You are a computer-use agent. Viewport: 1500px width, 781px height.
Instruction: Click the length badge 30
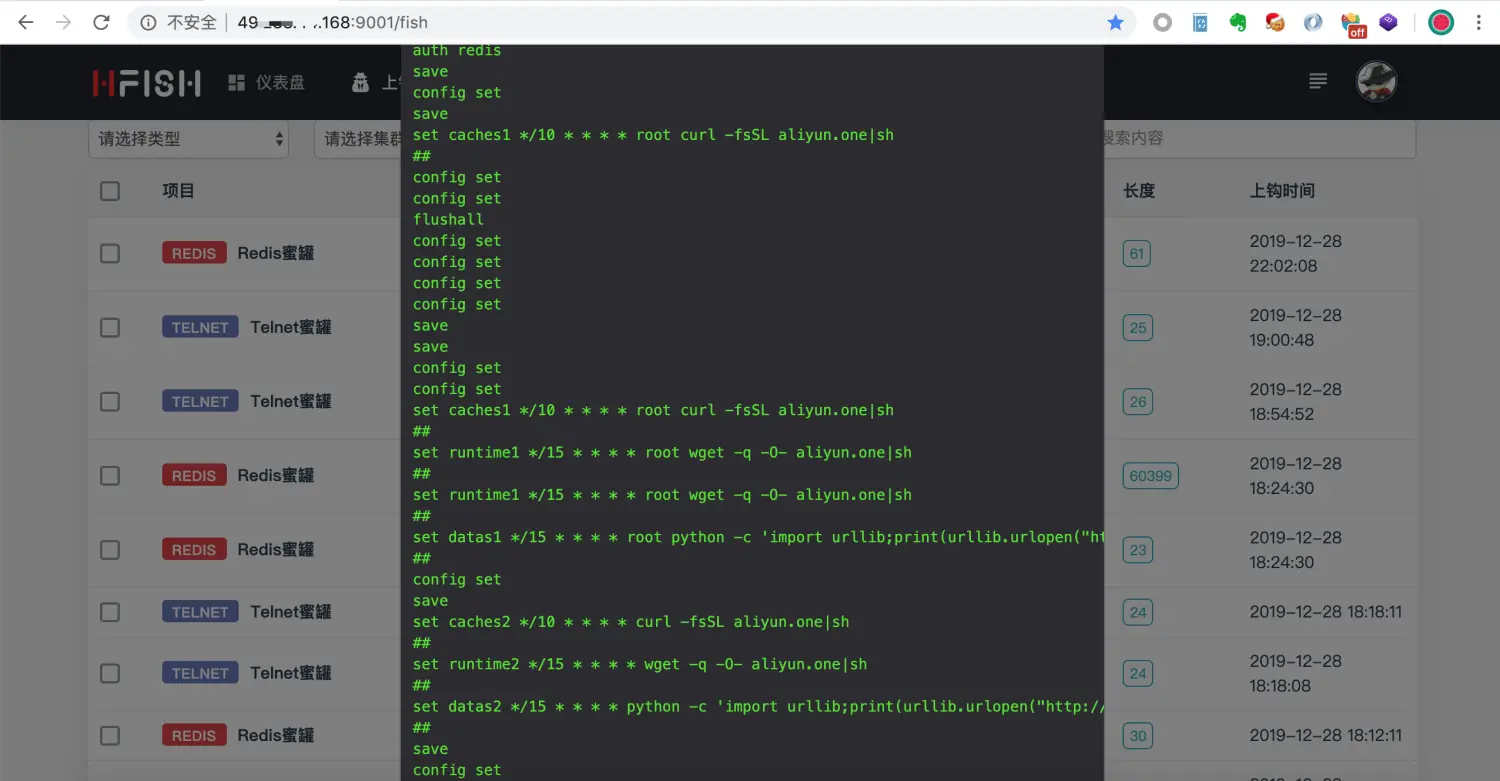(x=1138, y=736)
